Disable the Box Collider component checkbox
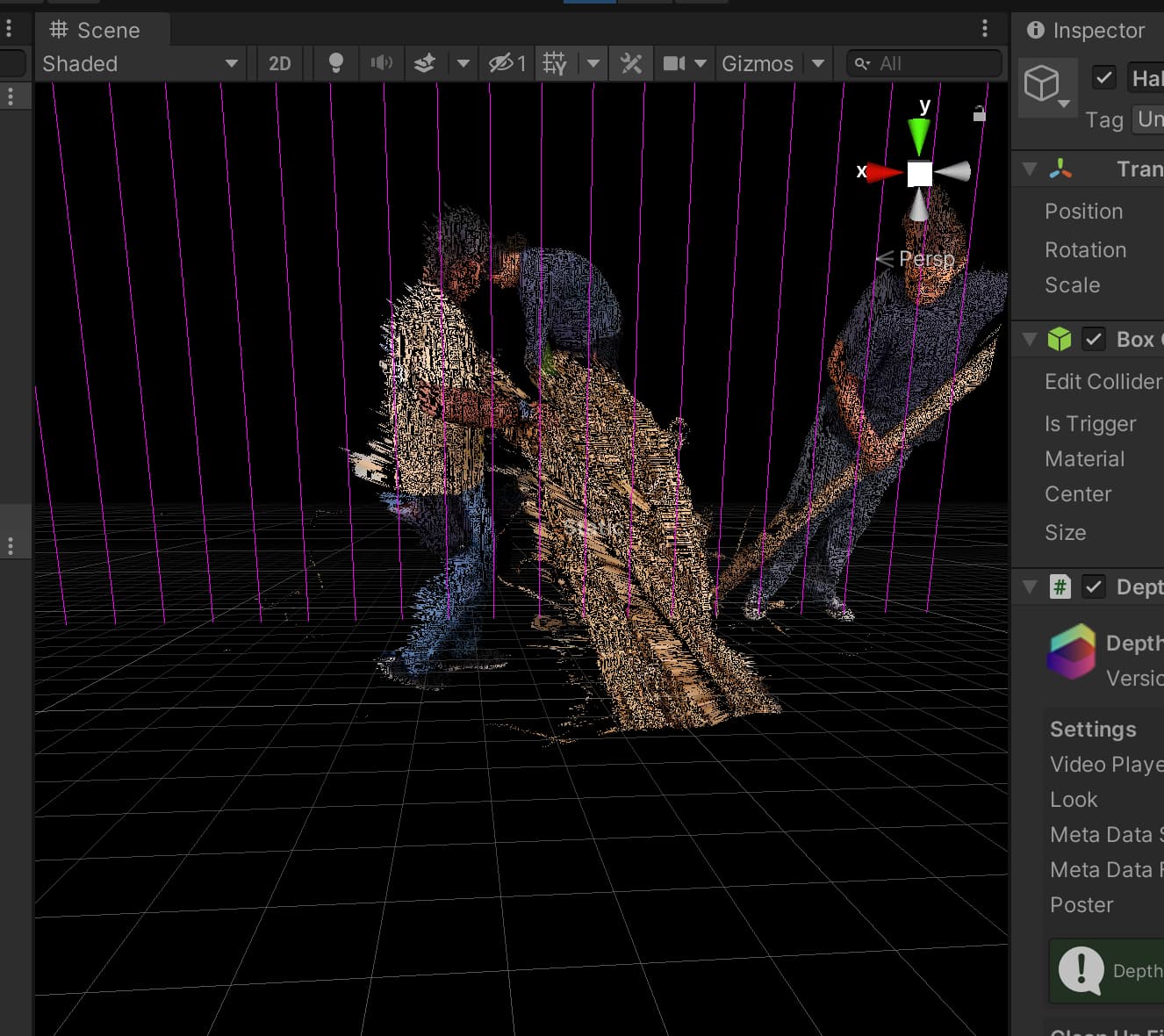This screenshot has height=1036, width=1164. click(x=1093, y=340)
